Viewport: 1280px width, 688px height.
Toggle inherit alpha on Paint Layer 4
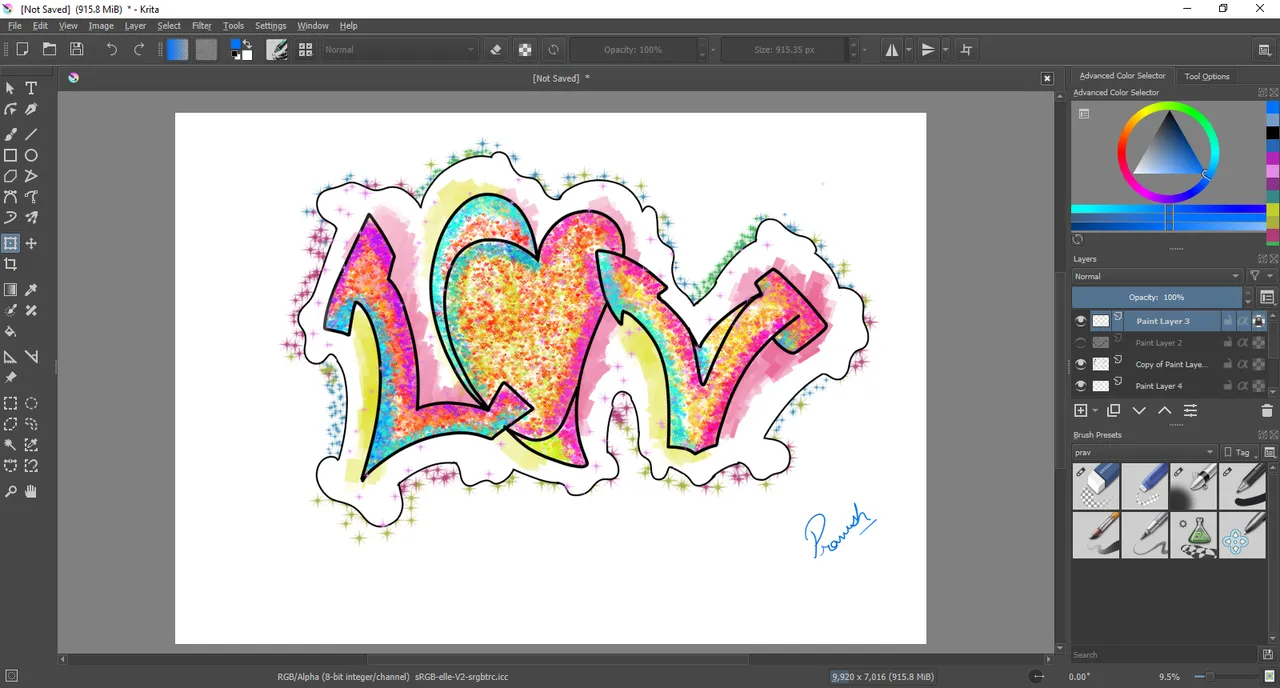tap(1243, 386)
